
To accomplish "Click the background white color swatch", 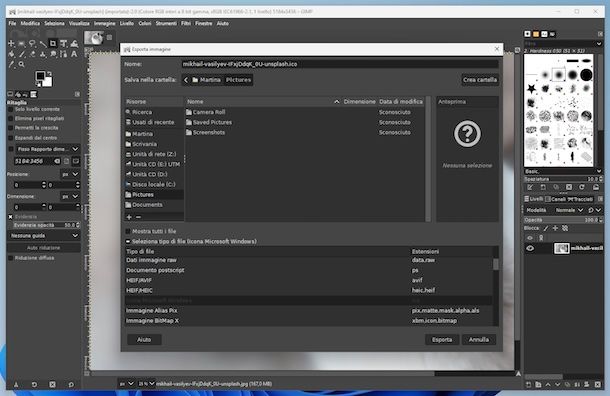I will (48, 82).
